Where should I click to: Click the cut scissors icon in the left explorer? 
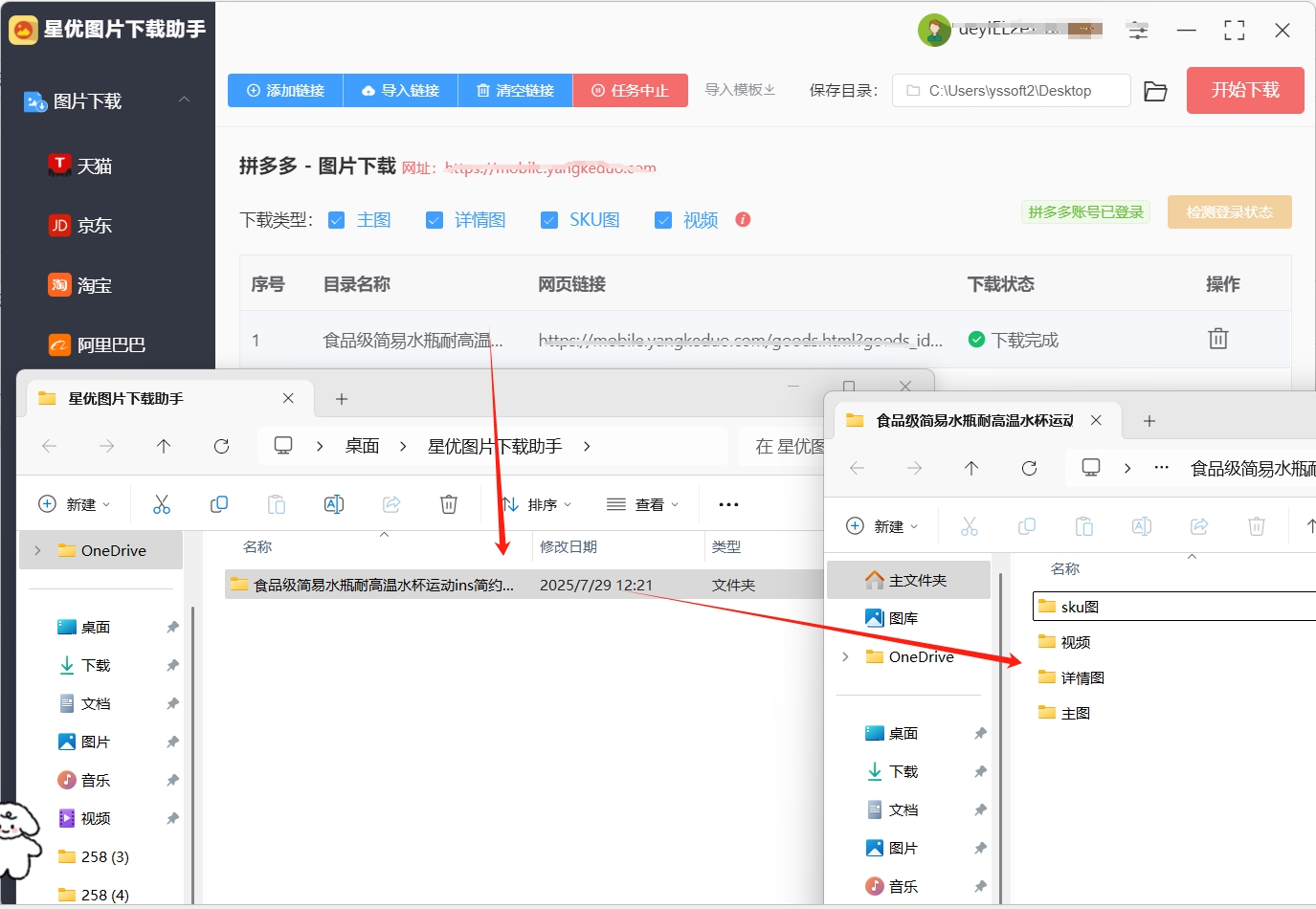click(x=162, y=504)
